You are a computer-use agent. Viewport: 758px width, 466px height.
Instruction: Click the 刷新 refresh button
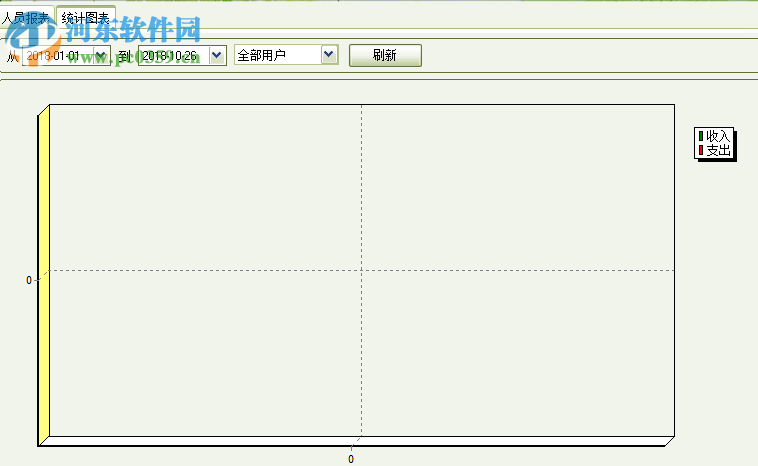coord(385,55)
